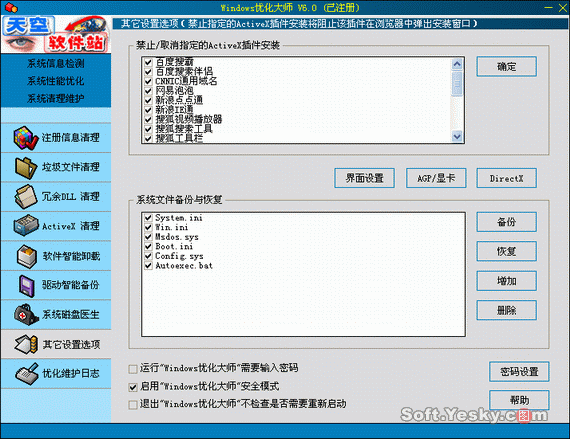Uncheck the 百度搜霸 ActiveX entry
This screenshot has width=570, height=439.
click(148, 62)
